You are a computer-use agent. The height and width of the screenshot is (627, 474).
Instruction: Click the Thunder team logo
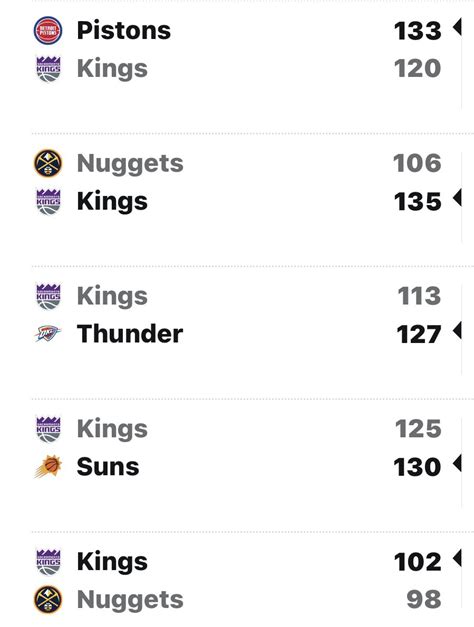(48, 334)
